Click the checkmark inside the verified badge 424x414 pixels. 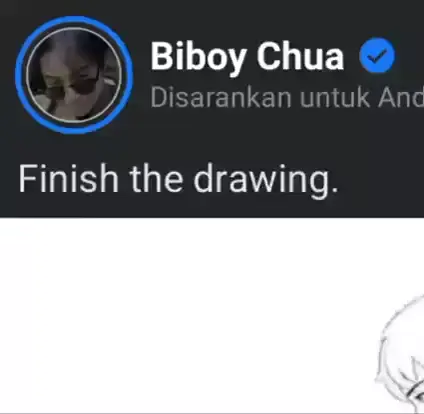click(x=377, y=57)
